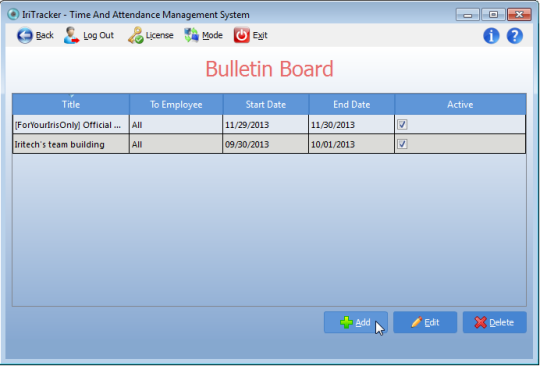Click the Exit label in toolbar
The width and height of the screenshot is (540, 366).
click(260, 35)
